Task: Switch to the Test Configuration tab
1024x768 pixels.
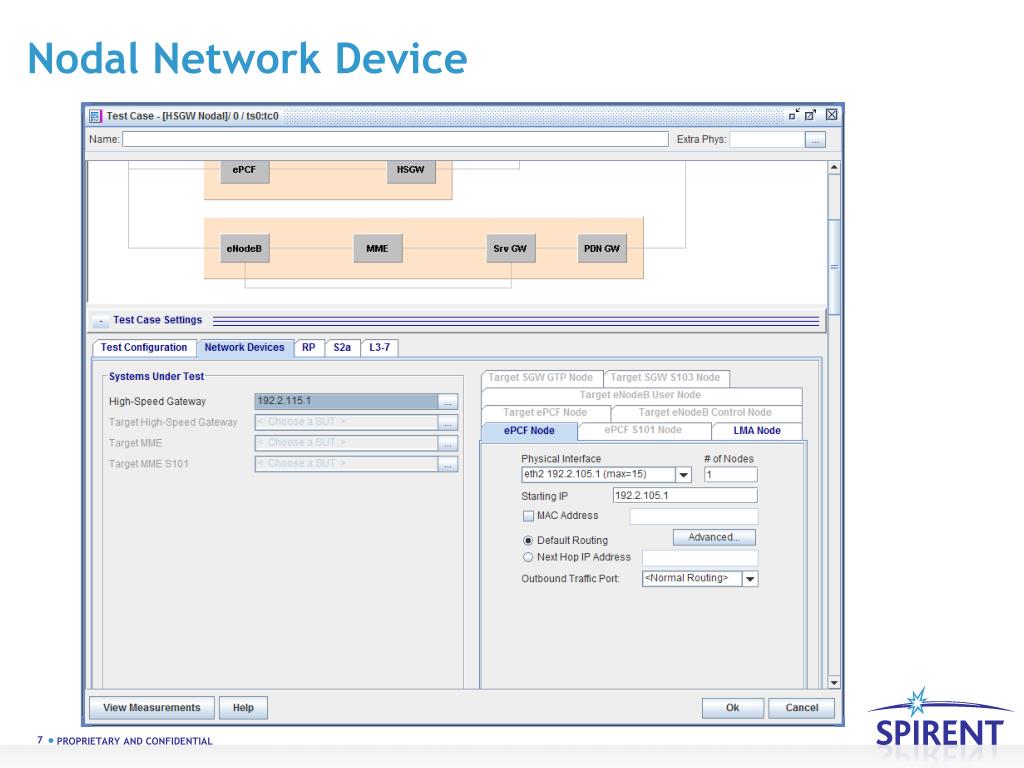Action: point(144,348)
